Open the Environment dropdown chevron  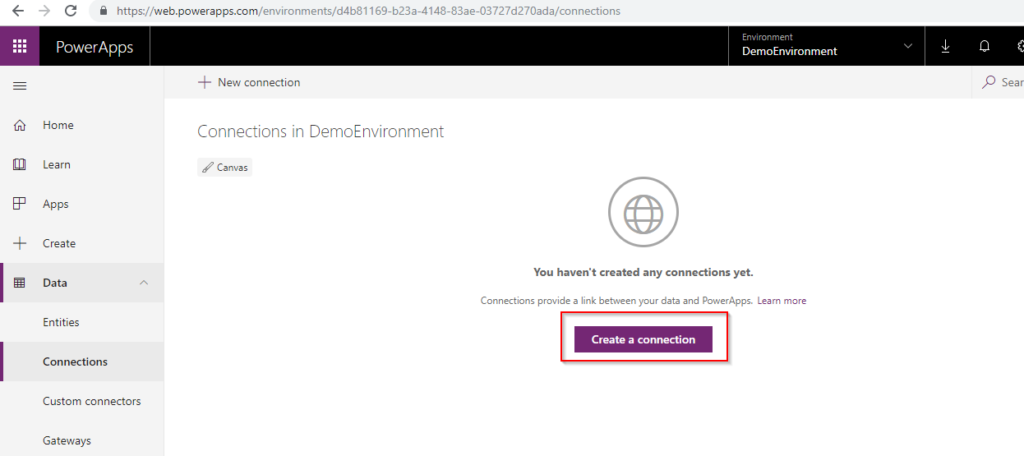(x=908, y=46)
